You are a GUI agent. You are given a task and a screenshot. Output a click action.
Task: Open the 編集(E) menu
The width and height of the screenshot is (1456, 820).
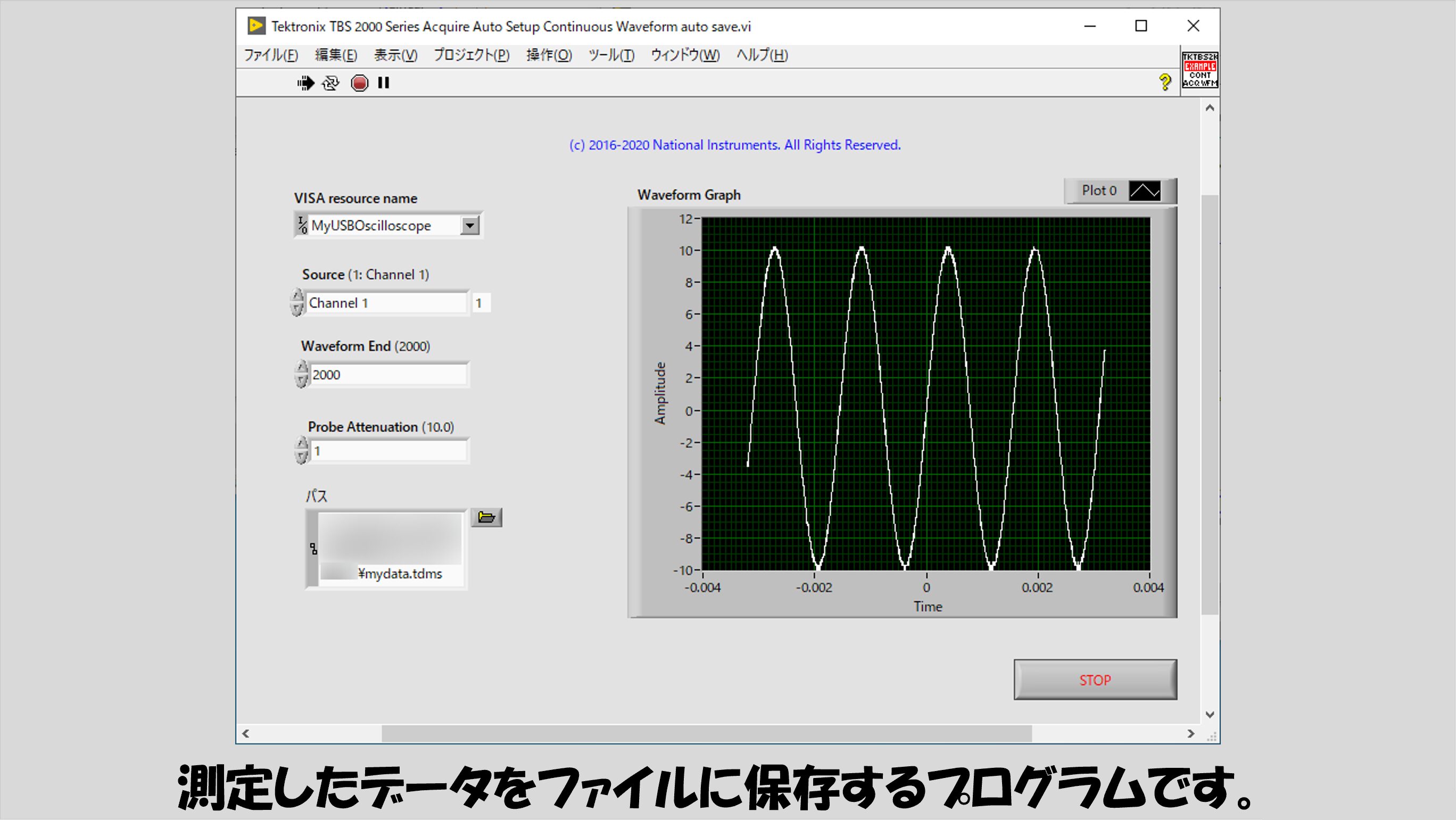(x=336, y=55)
